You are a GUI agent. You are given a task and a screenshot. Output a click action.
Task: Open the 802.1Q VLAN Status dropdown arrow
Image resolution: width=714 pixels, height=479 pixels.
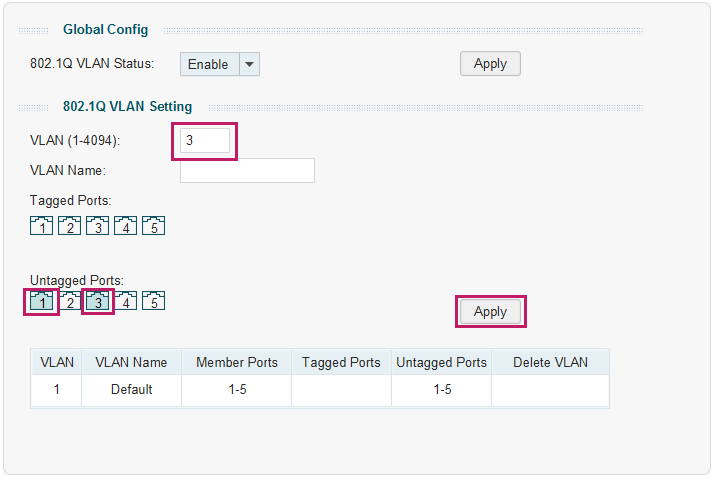tap(250, 64)
